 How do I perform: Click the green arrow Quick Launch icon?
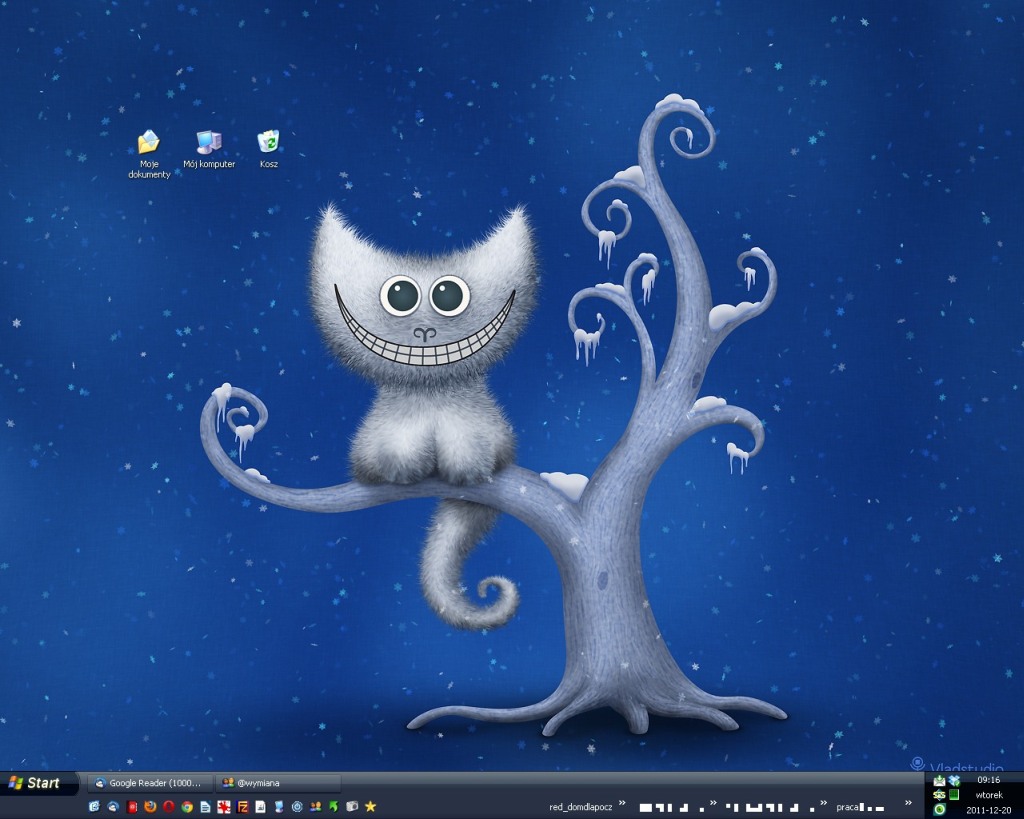(x=334, y=806)
